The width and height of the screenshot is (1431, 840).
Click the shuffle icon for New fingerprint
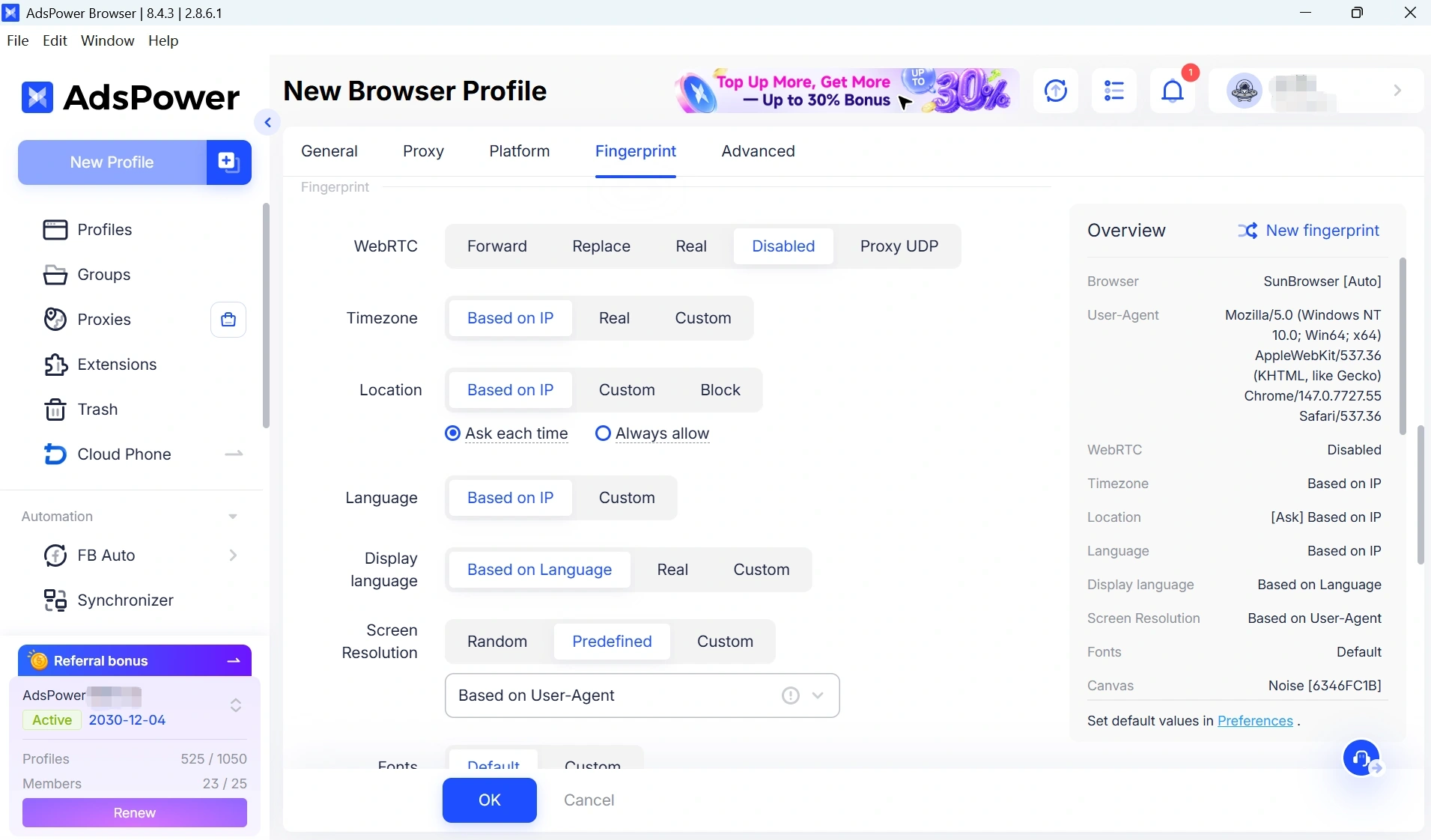point(1248,231)
